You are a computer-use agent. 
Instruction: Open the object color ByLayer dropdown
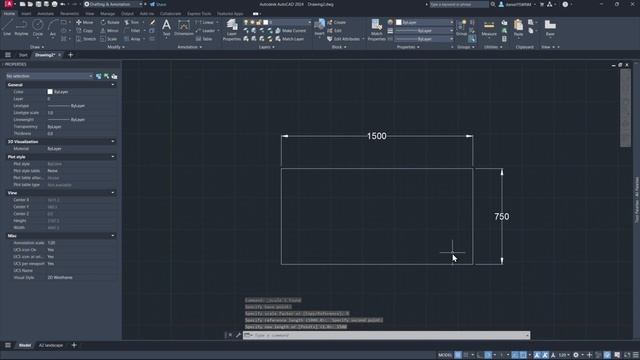tap(424, 22)
